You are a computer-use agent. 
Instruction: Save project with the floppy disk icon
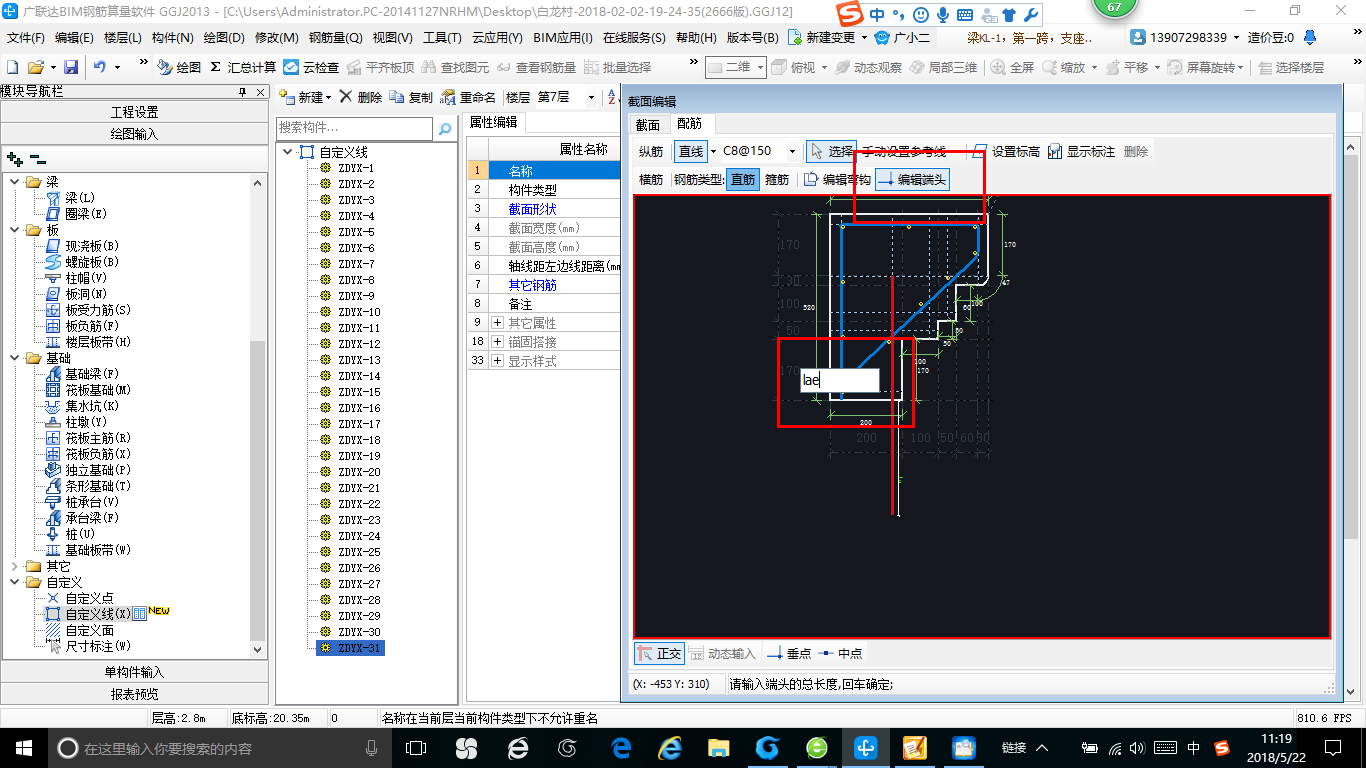pyautogui.click(x=71, y=67)
